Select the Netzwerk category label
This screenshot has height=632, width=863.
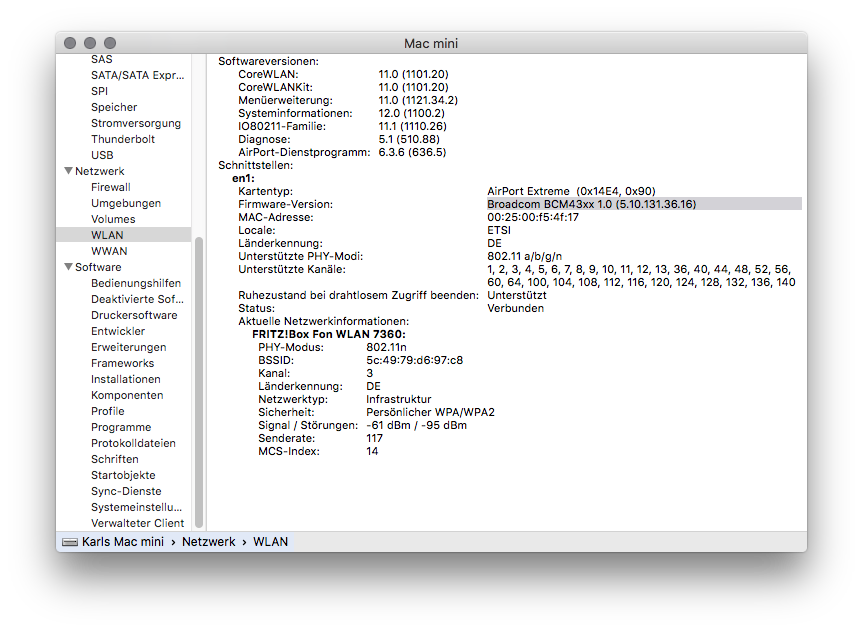click(x=100, y=171)
